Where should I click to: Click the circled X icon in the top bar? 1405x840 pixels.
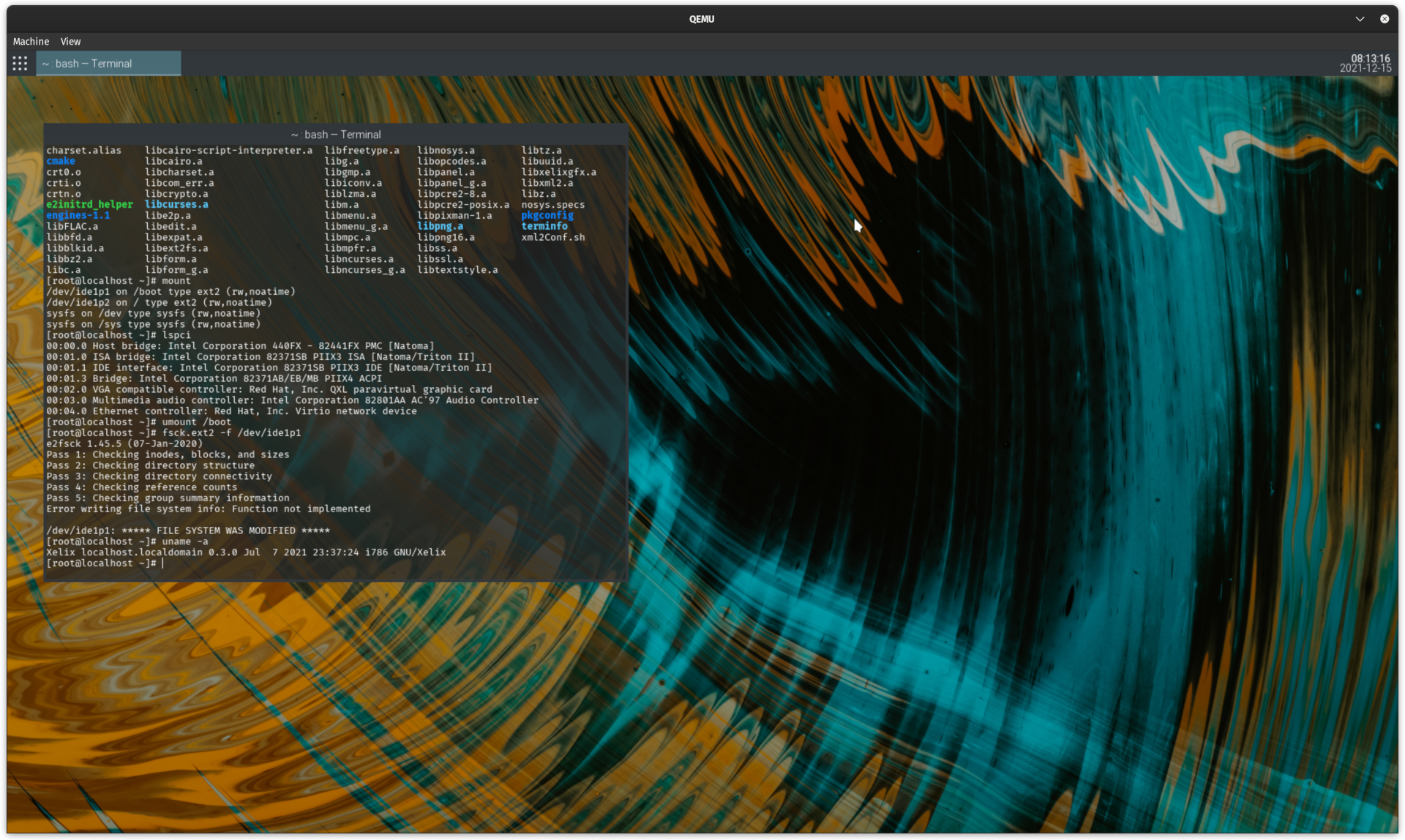click(1385, 18)
